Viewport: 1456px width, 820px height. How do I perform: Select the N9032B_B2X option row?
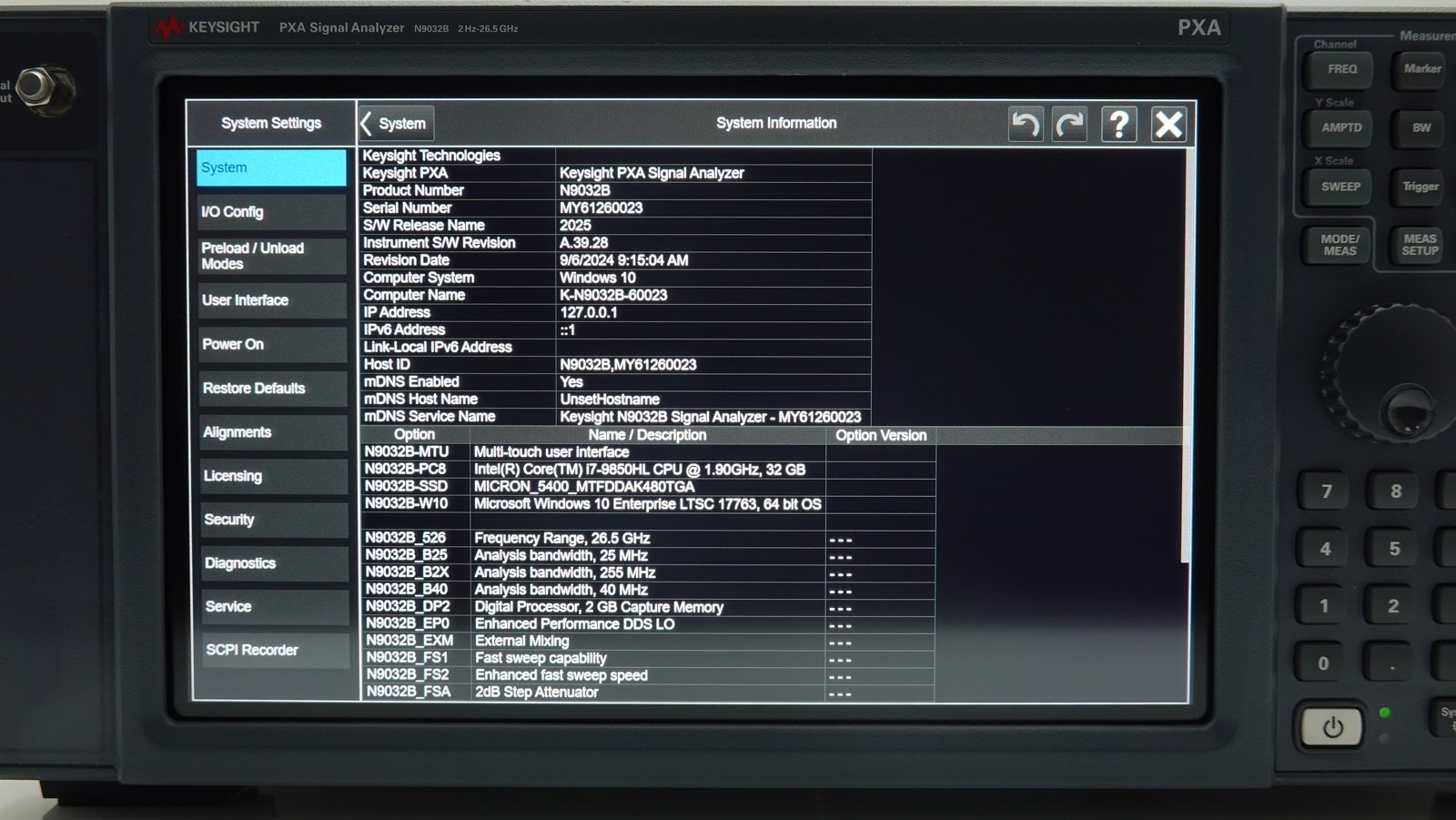648,572
